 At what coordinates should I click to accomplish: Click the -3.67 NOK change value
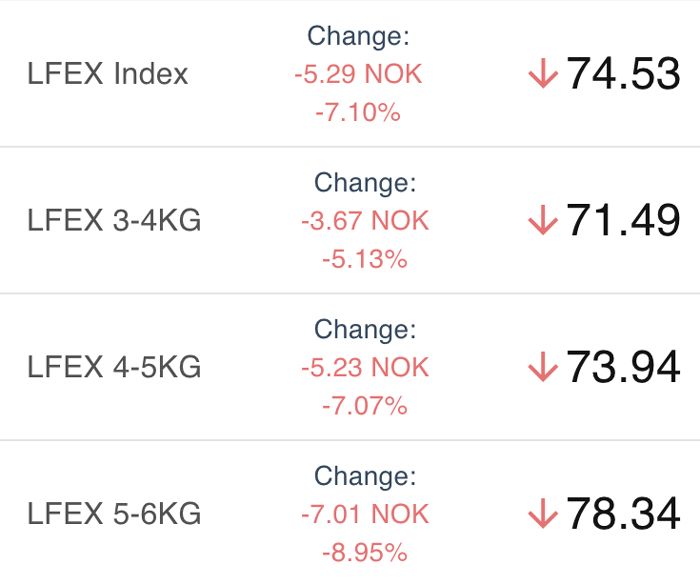click(x=365, y=221)
